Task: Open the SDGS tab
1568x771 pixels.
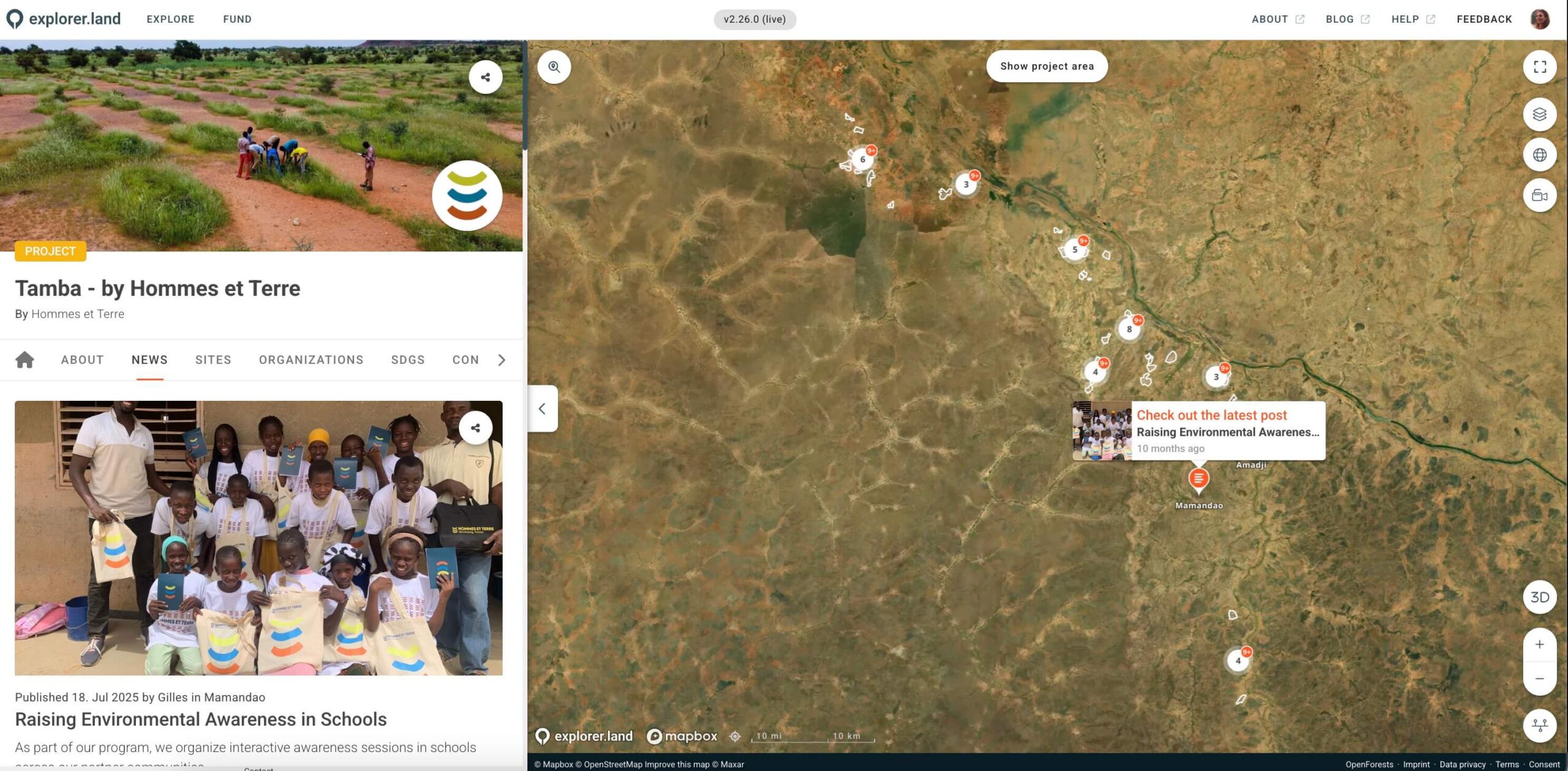Action: coord(408,360)
